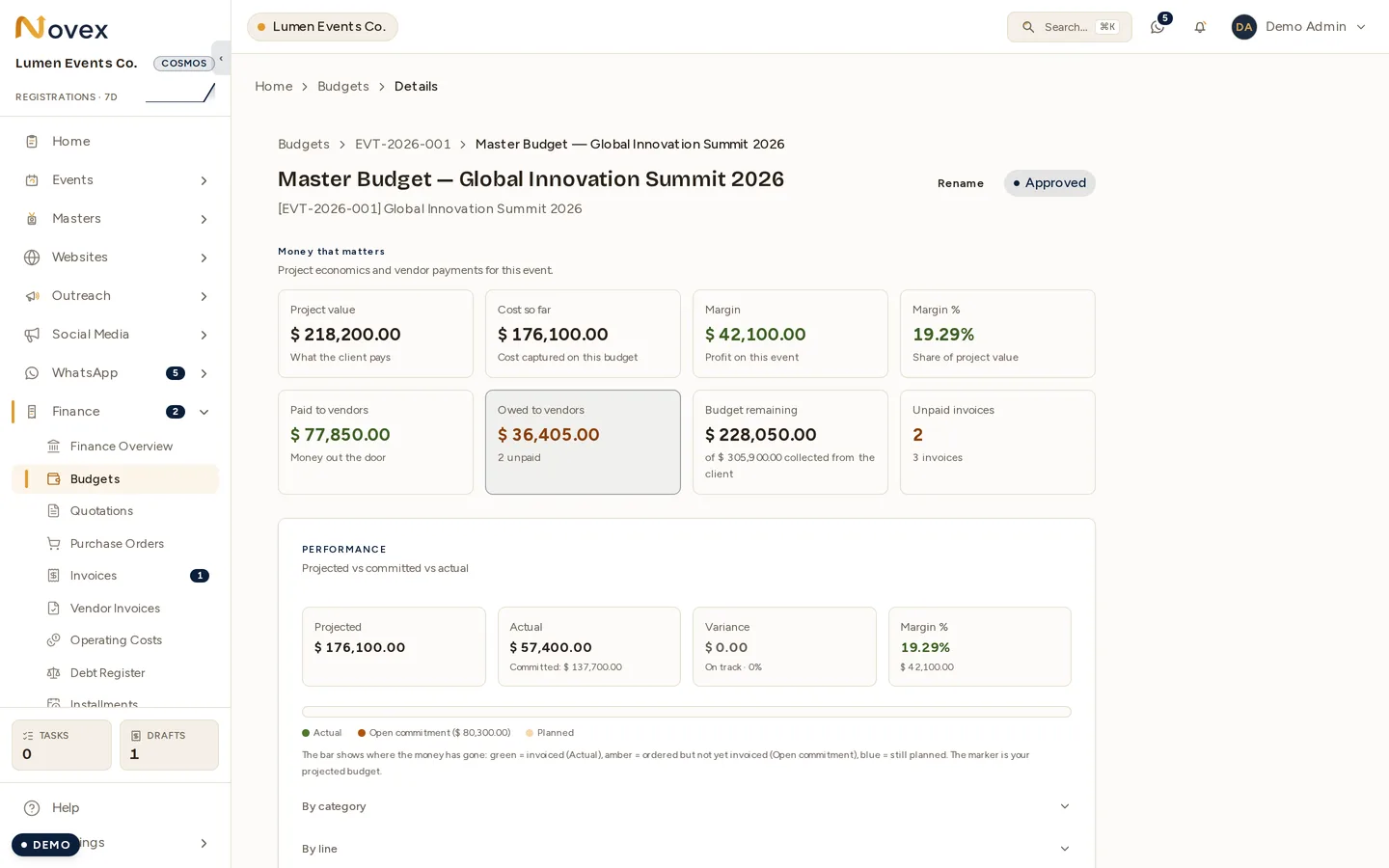Open the Owed to vendors card
This screenshot has height=868, width=1389.
tap(583, 442)
